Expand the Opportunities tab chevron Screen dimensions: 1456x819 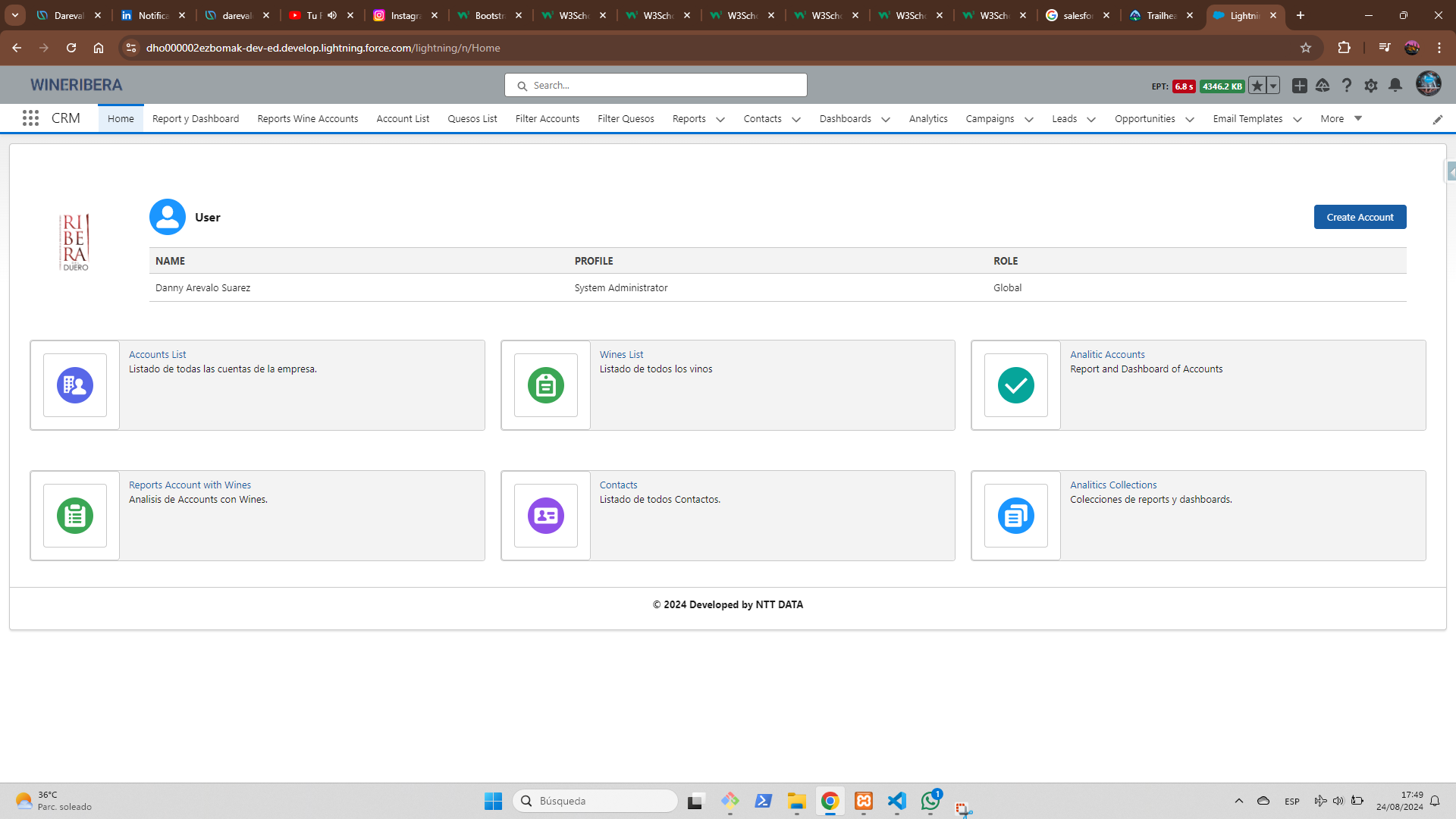[1189, 119]
